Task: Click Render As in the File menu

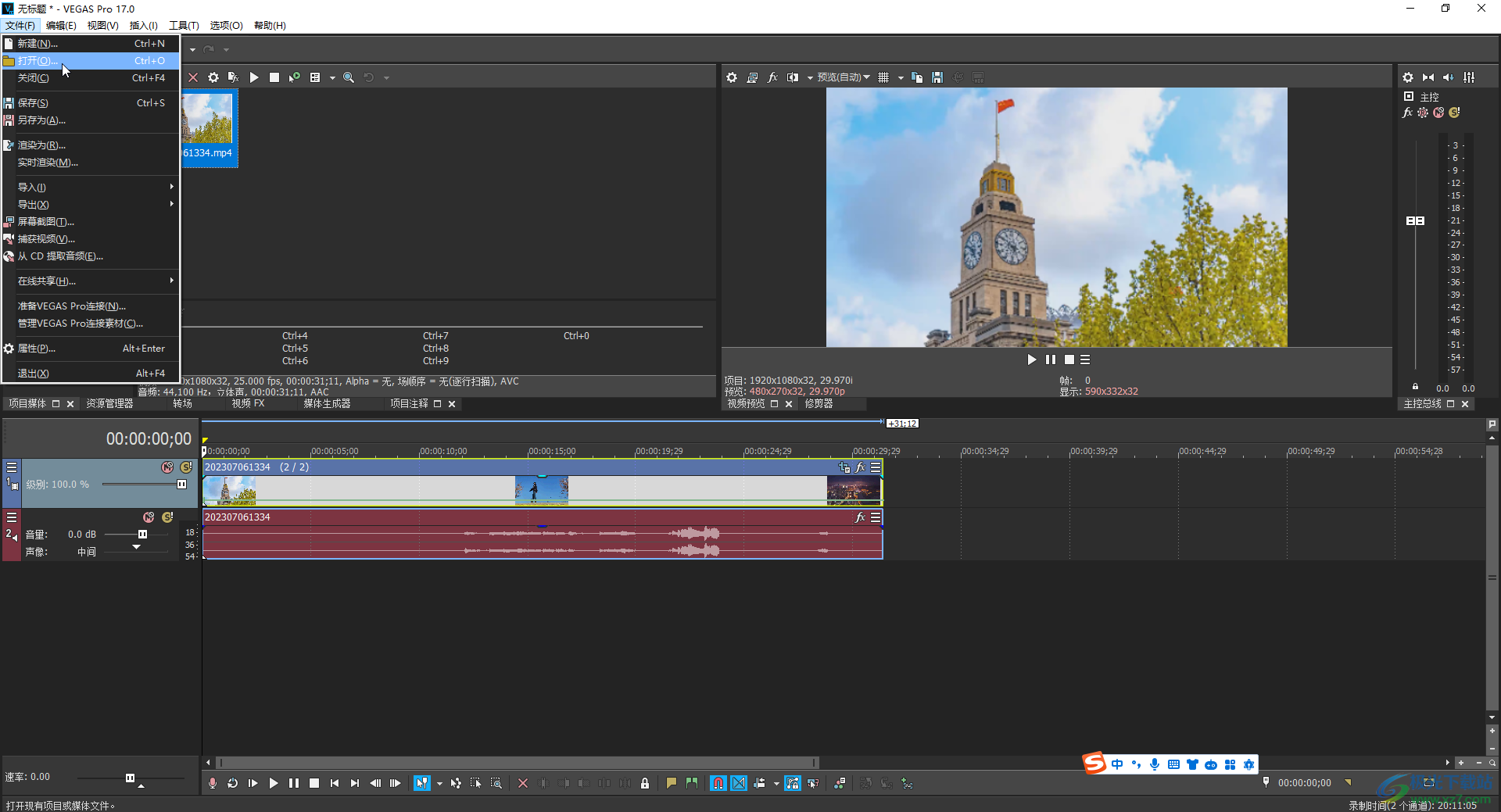Action: coord(41,145)
